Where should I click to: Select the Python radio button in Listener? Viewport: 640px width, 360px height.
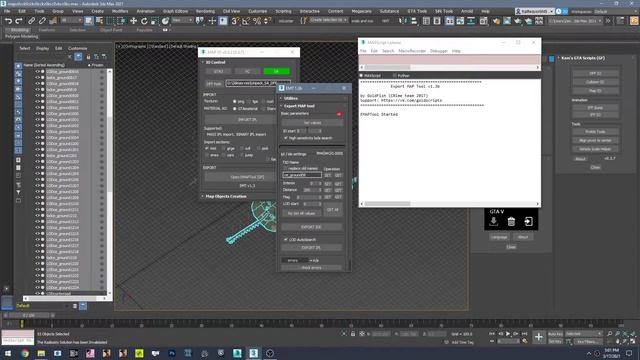point(395,76)
